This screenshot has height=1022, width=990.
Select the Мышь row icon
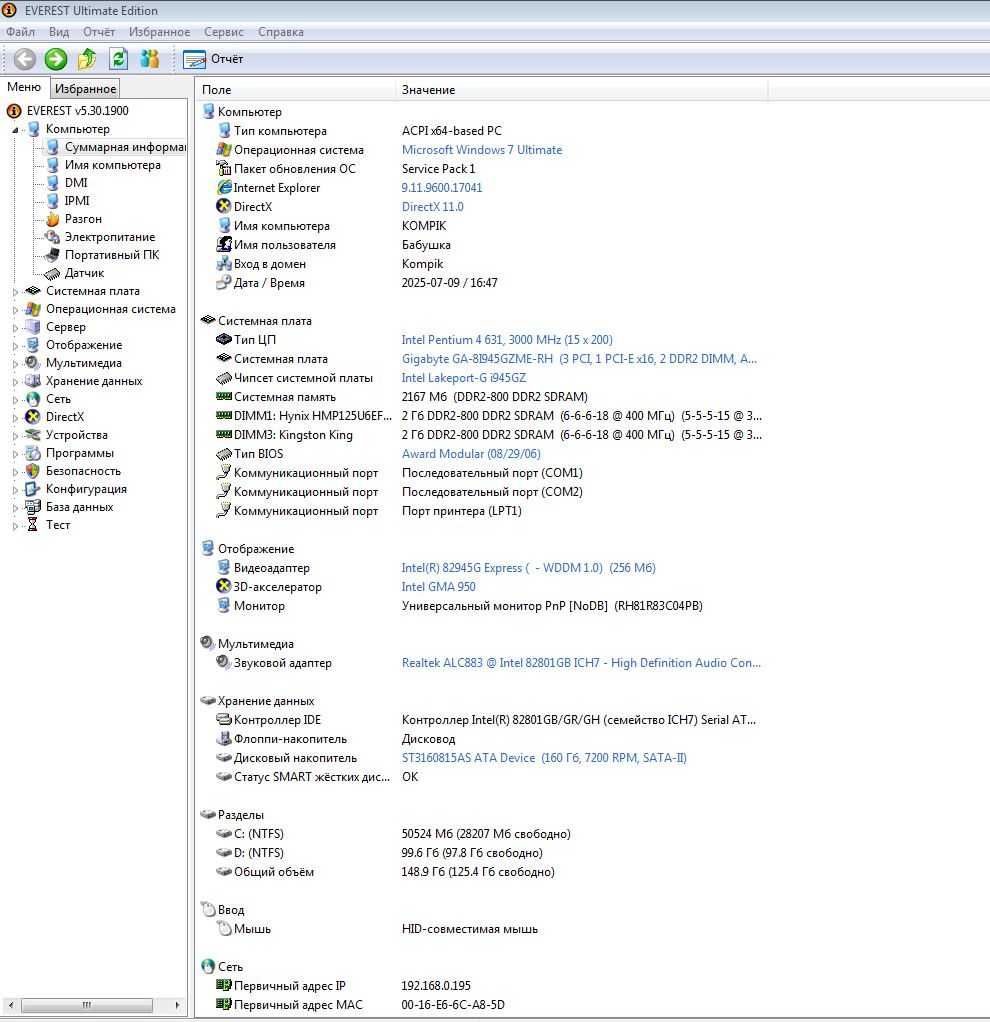(x=224, y=929)
